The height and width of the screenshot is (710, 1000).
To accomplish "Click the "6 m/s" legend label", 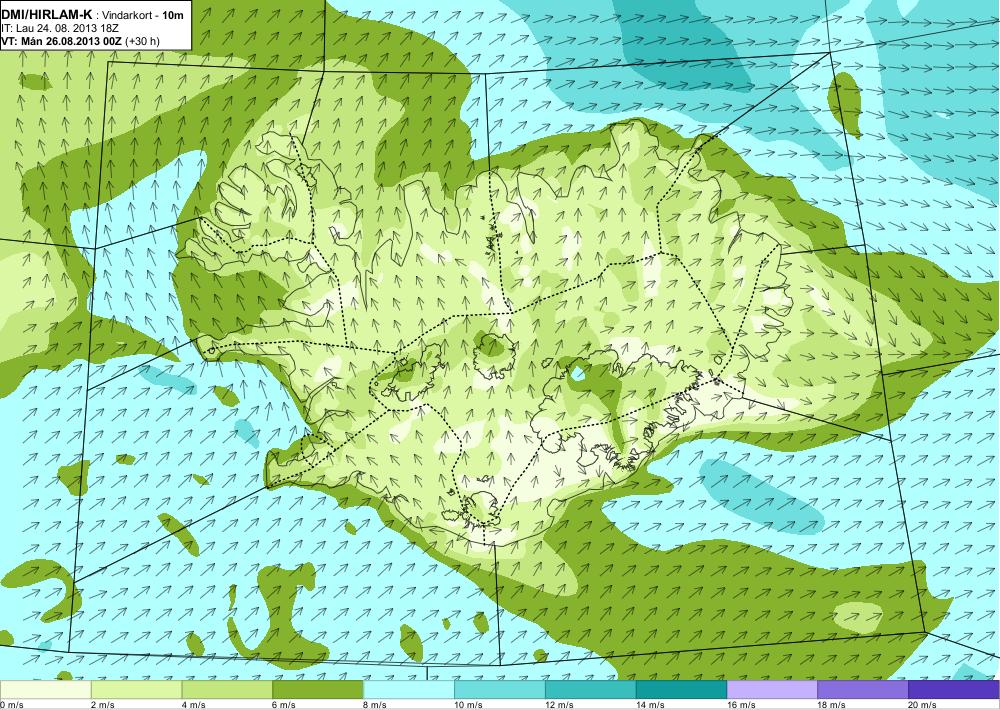I will click(284, 705).
